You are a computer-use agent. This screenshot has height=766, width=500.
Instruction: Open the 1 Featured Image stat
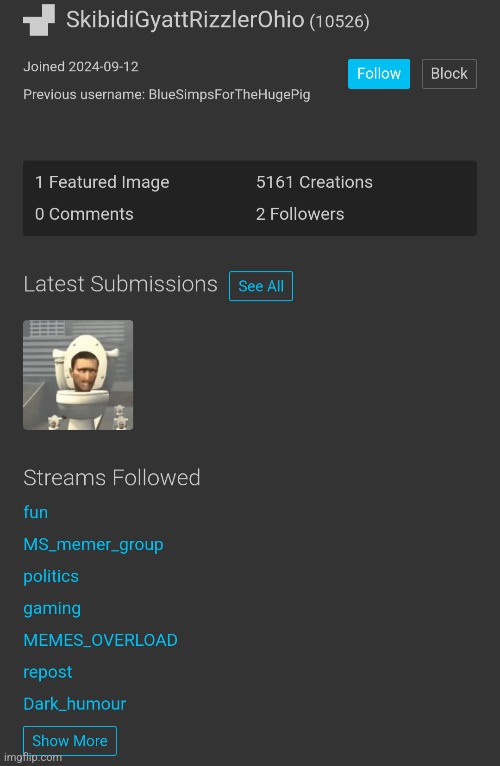click(x=102, y=182)
